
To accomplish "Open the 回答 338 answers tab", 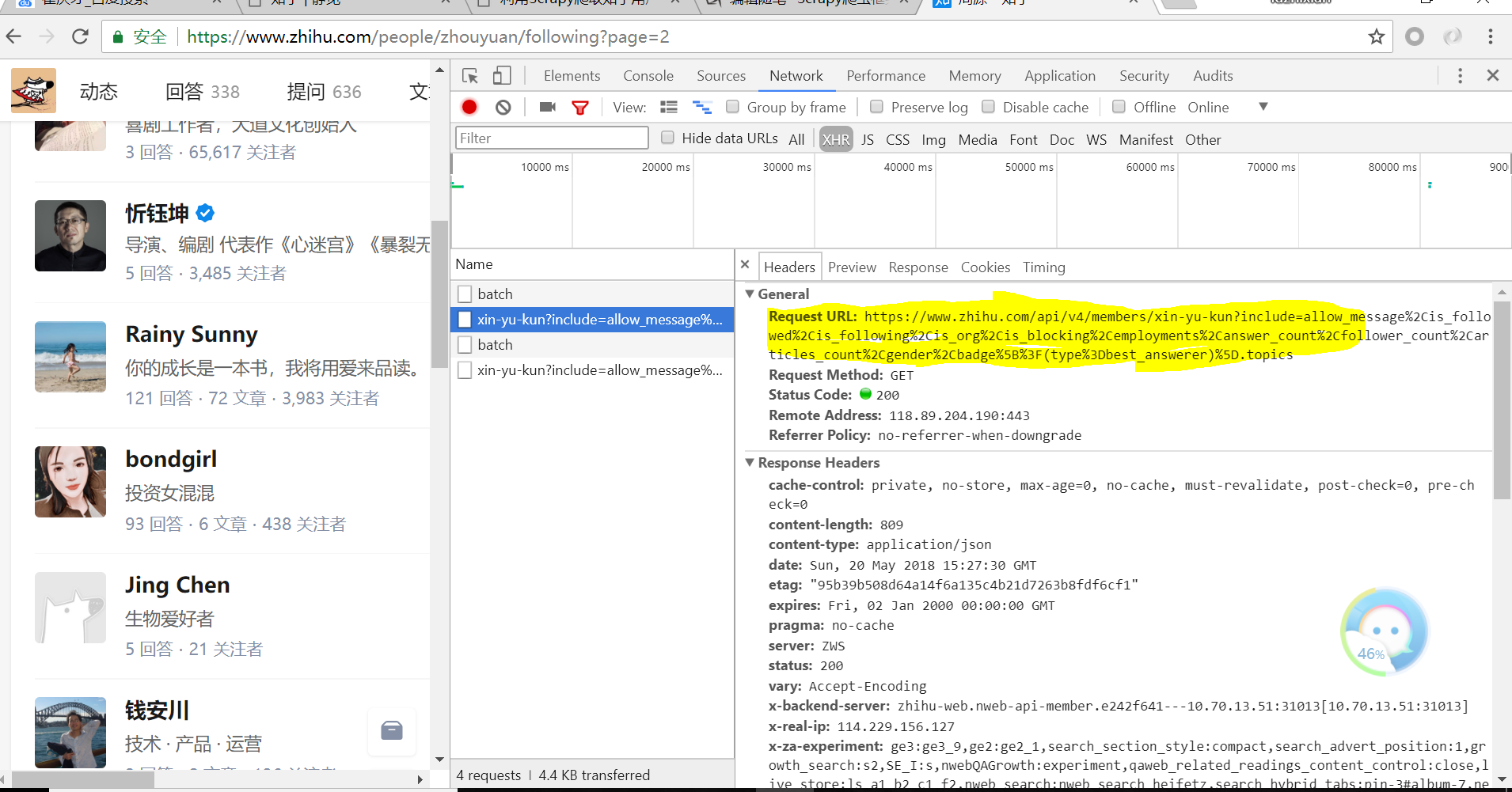I will (x=202, y=92).
